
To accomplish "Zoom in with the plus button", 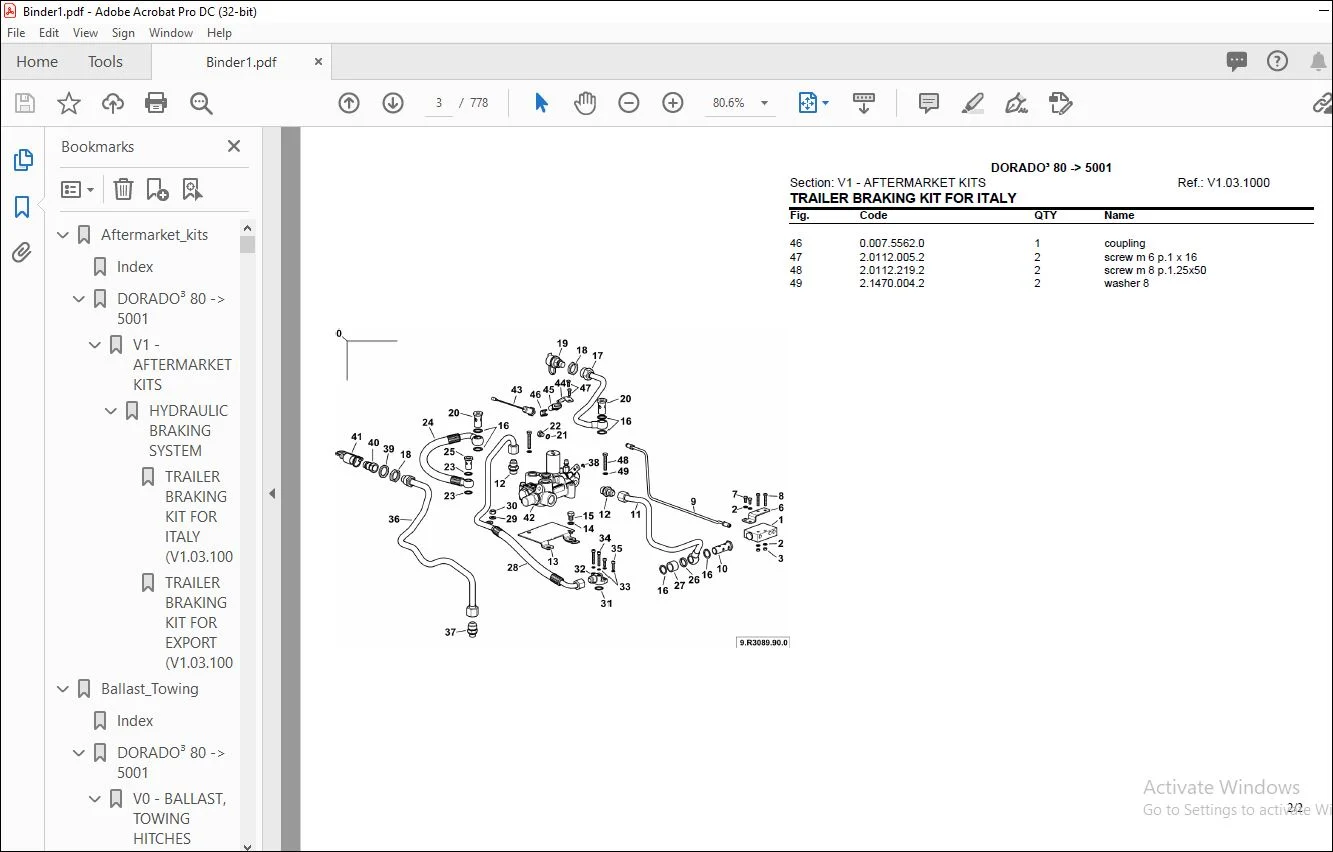I will (673, 103).
